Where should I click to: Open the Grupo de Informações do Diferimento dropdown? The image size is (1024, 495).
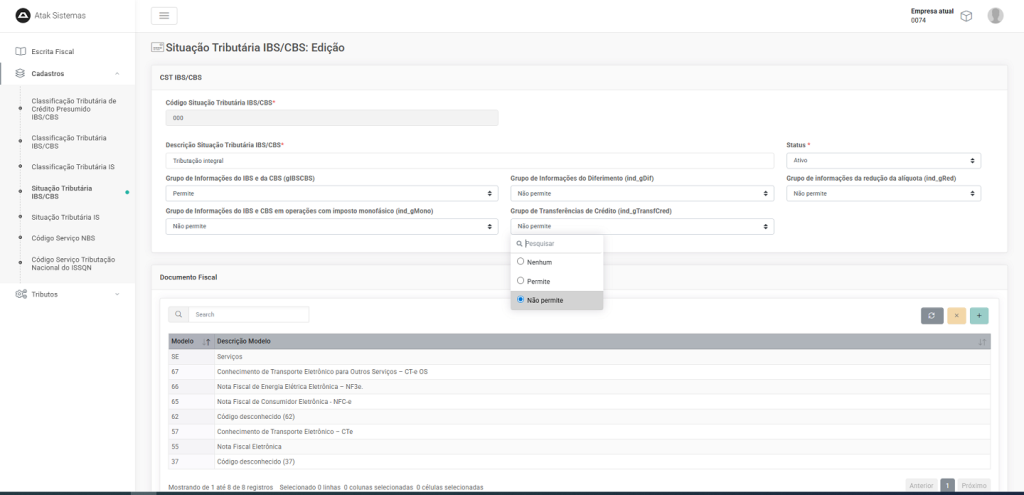point(642,193)
